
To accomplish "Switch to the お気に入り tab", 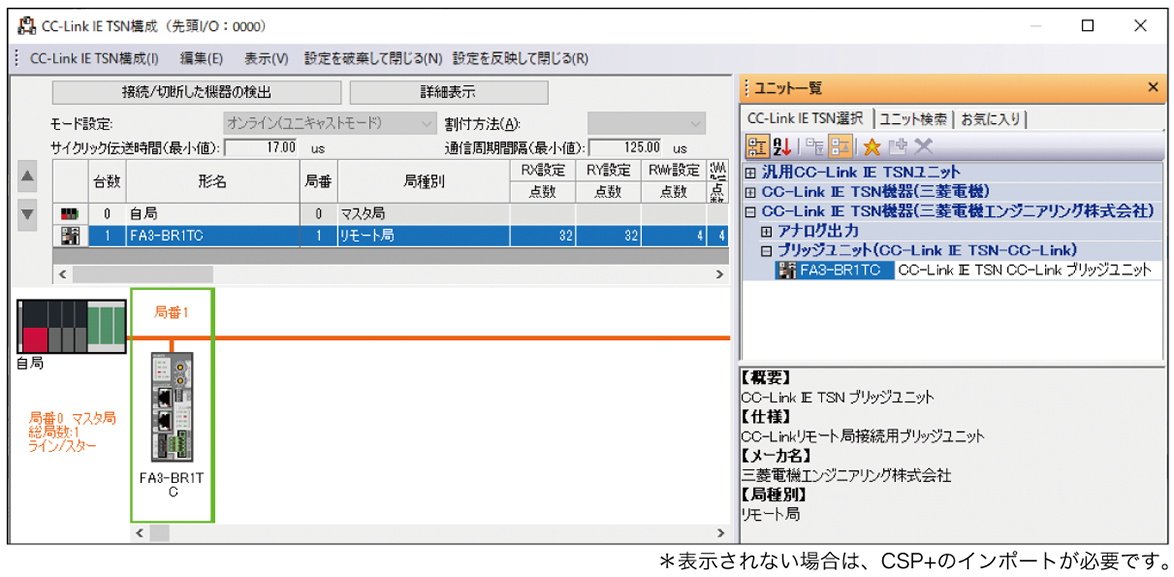I will (990, 119).
